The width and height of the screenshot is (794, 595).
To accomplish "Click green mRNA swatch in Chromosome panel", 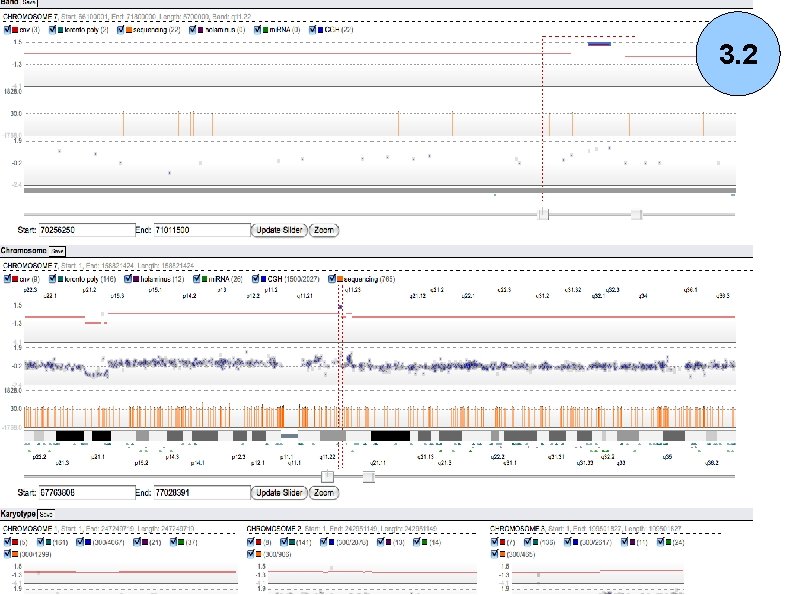I will (x=205, y=280).
